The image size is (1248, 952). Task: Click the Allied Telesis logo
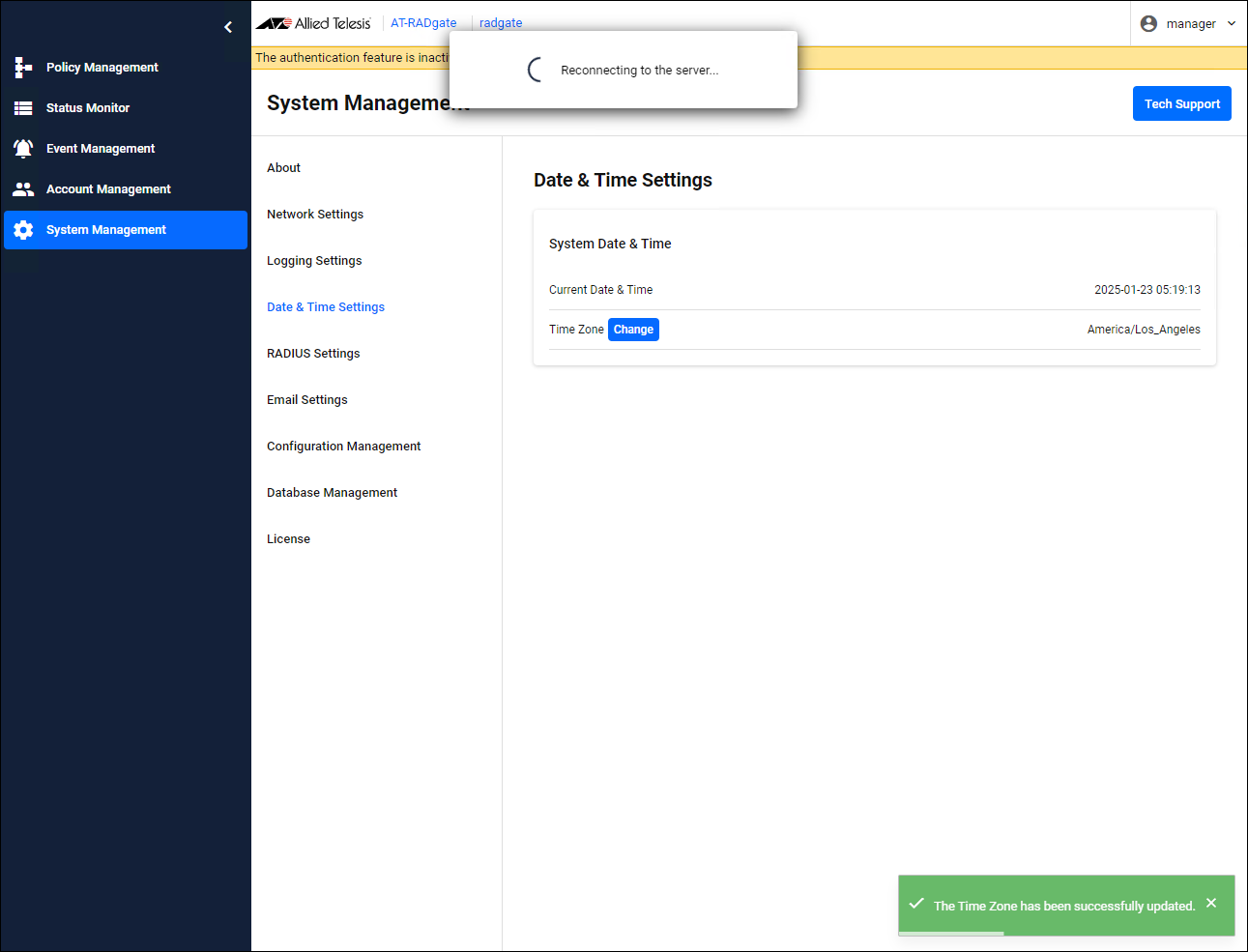(313, 23)
